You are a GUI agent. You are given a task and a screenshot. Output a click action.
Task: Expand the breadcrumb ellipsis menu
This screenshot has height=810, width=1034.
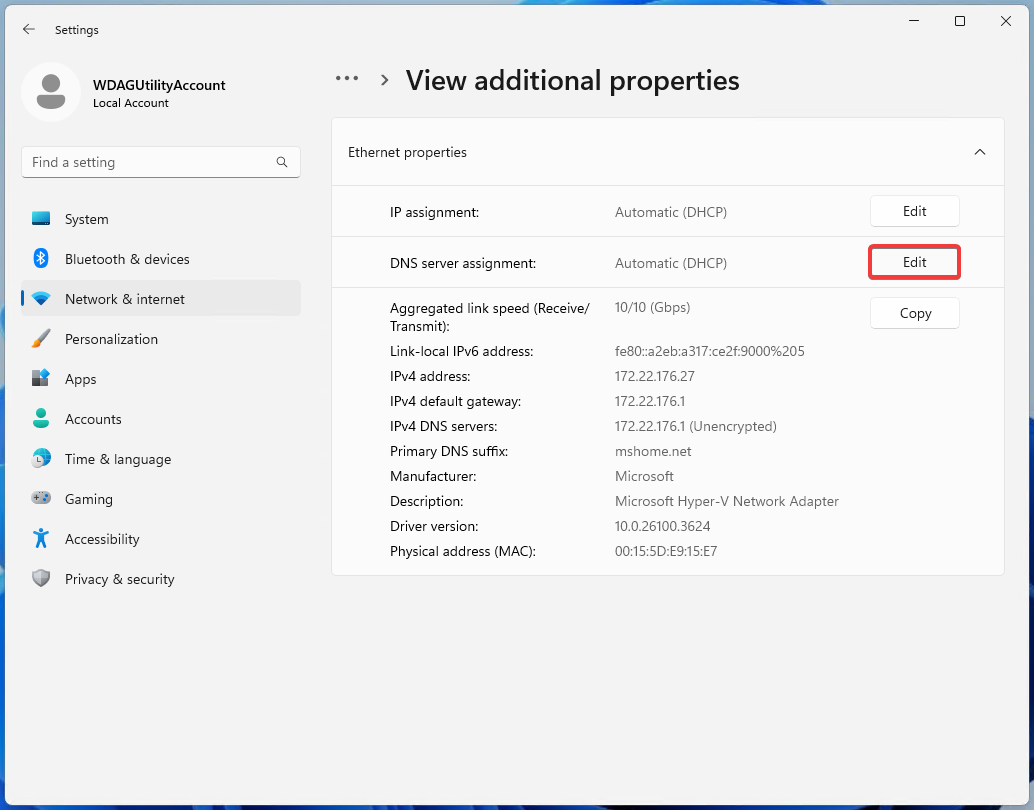pos(347,79)
